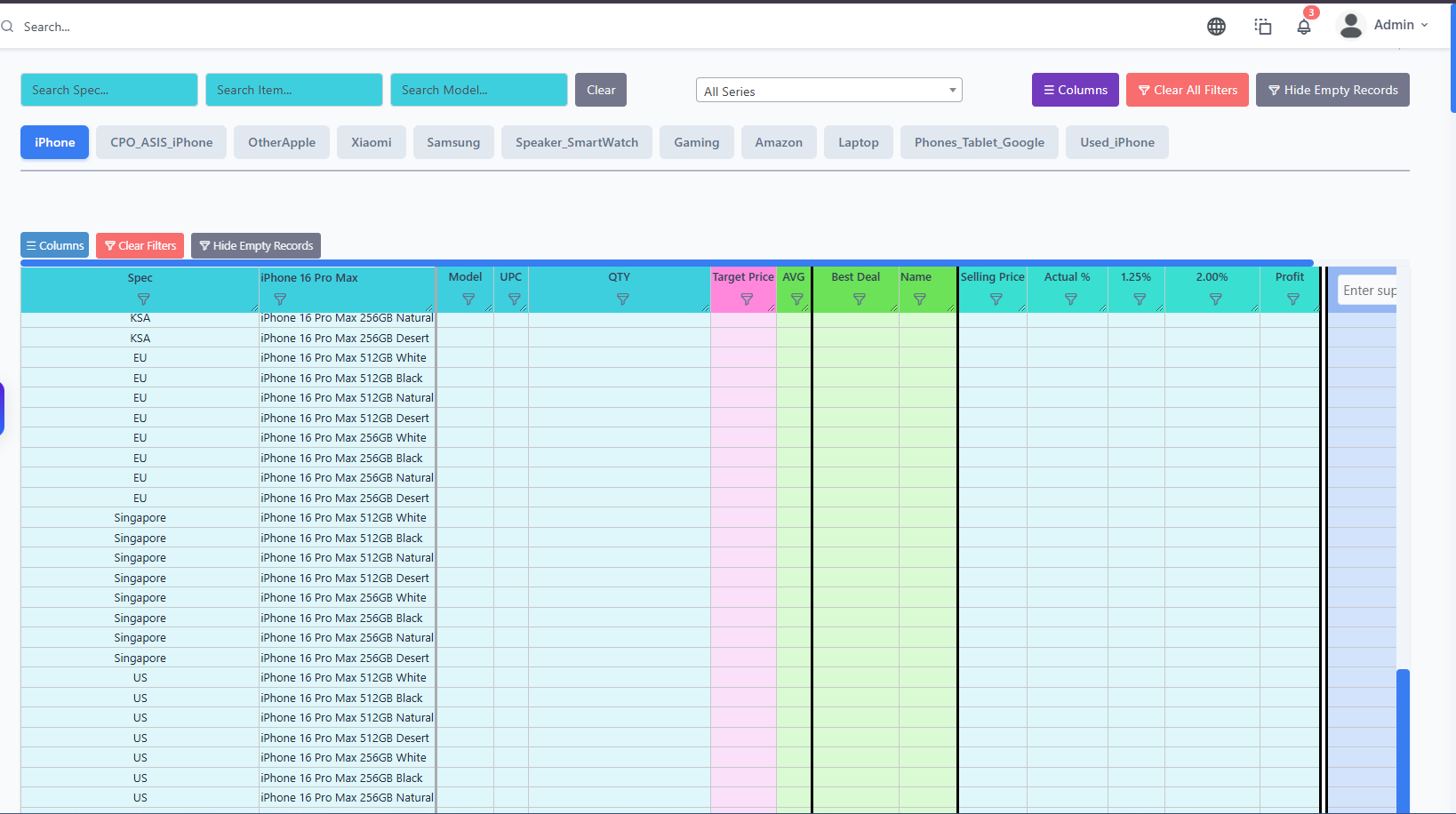Expand the Admin account menu
The width and height of the screenshot is (1456, 814).
click(x=1402, y=25)
